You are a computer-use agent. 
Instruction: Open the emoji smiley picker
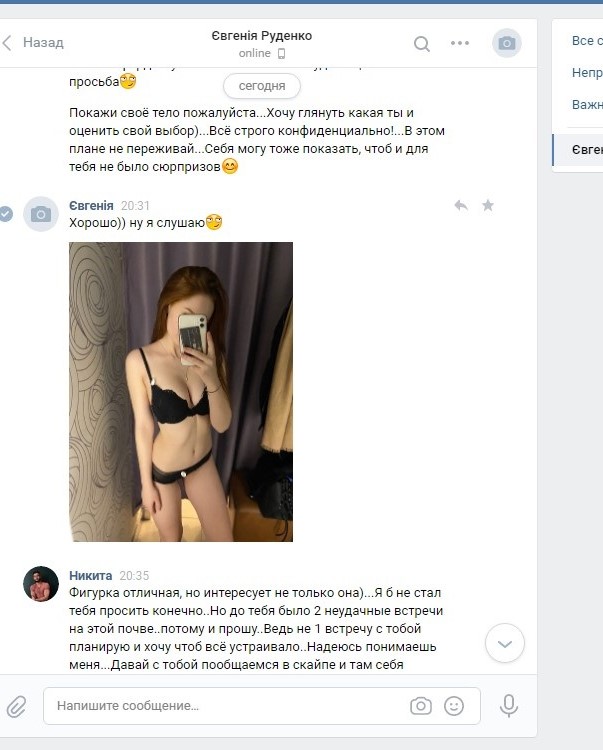[454, 706]
